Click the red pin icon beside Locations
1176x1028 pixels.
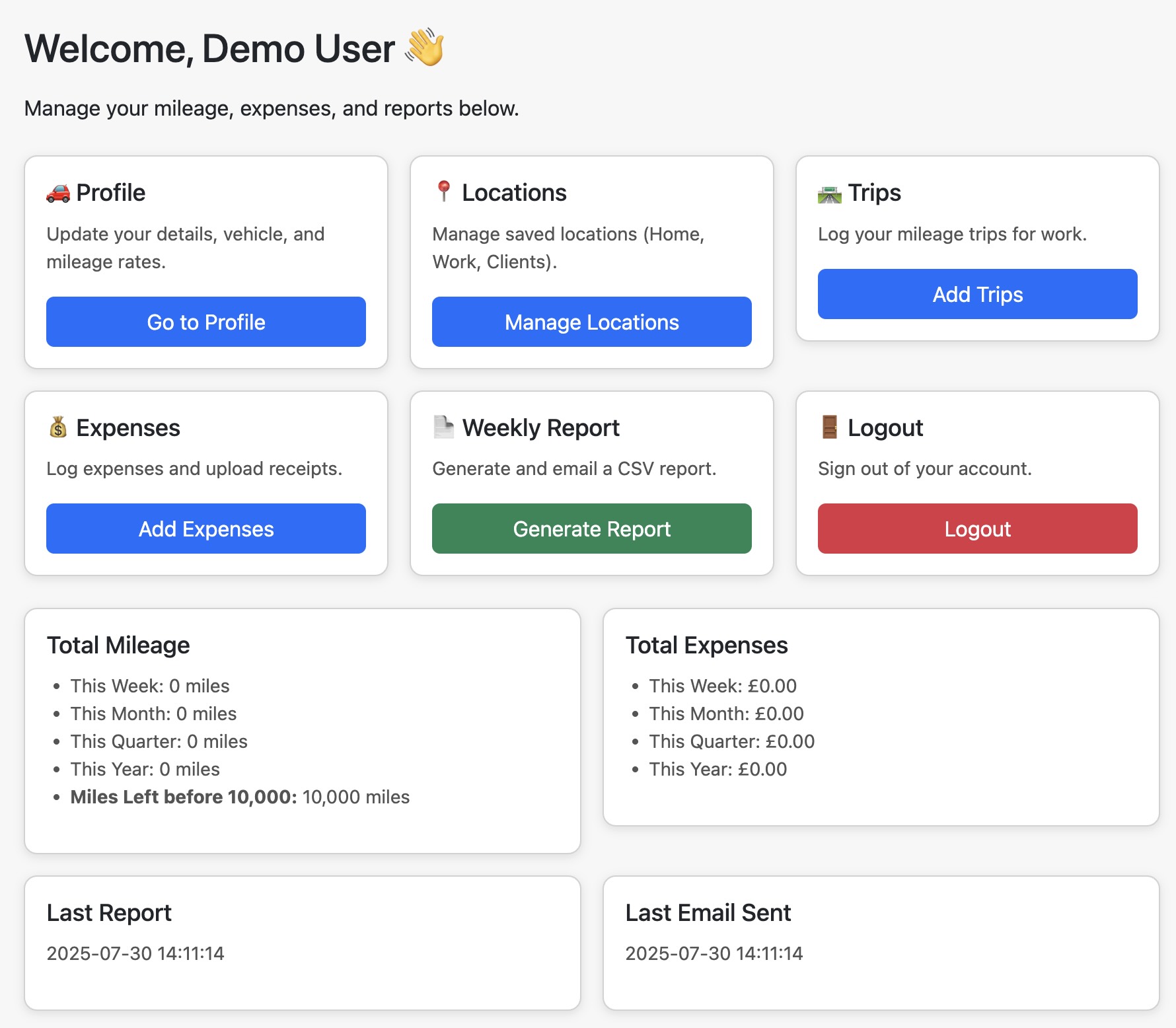point(444,192)
